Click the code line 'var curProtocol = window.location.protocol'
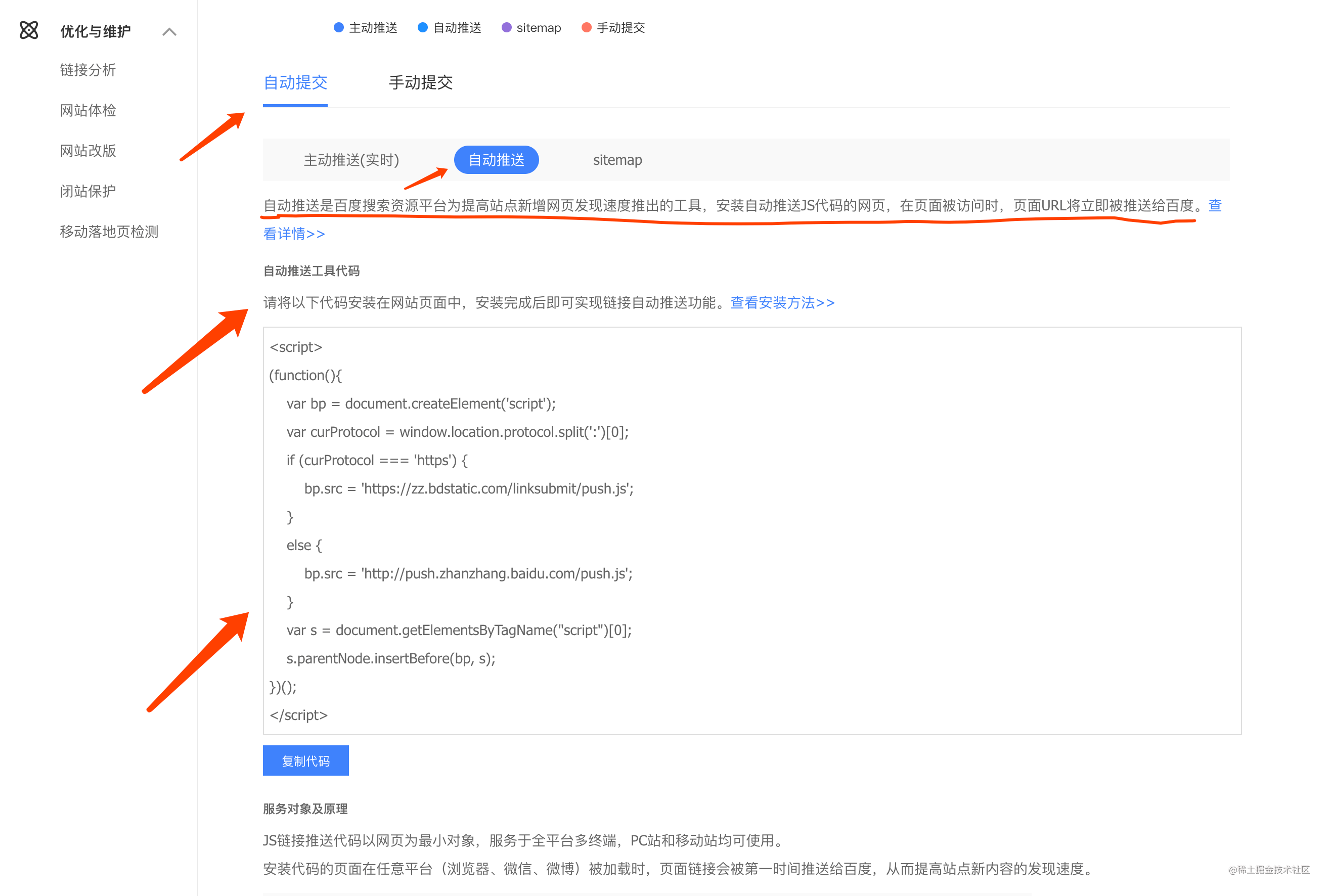Screen dimensions: 1331x896 pyautogui.click(x=457, y=432)
